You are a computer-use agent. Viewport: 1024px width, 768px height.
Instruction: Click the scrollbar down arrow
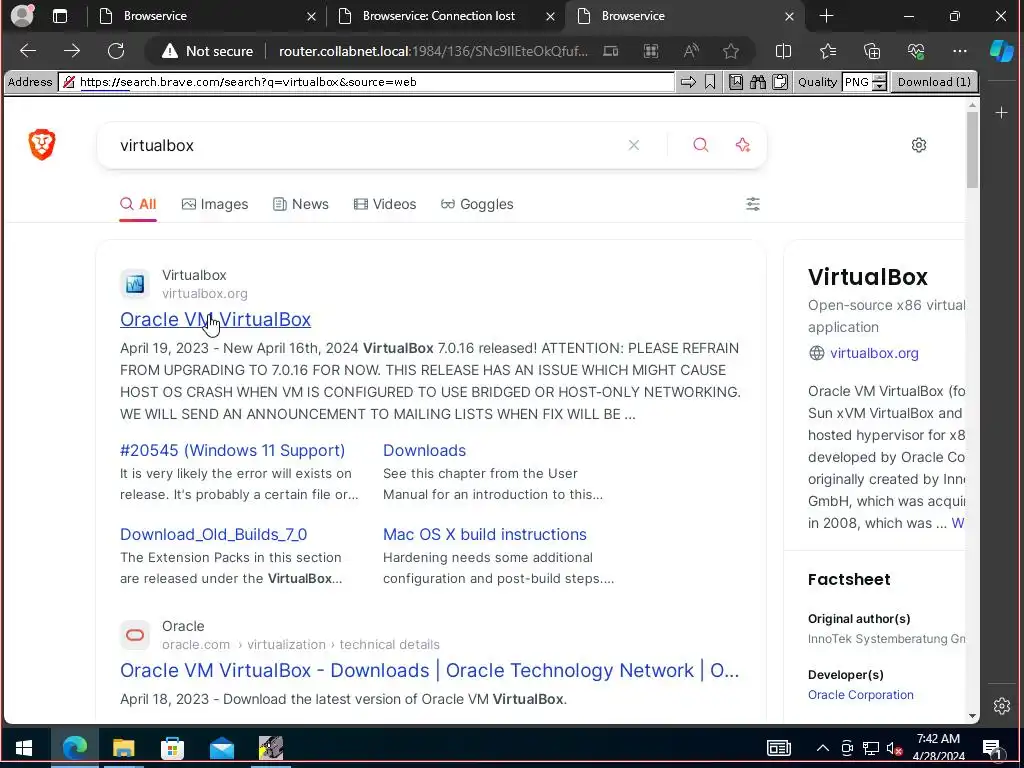(972, 716)
